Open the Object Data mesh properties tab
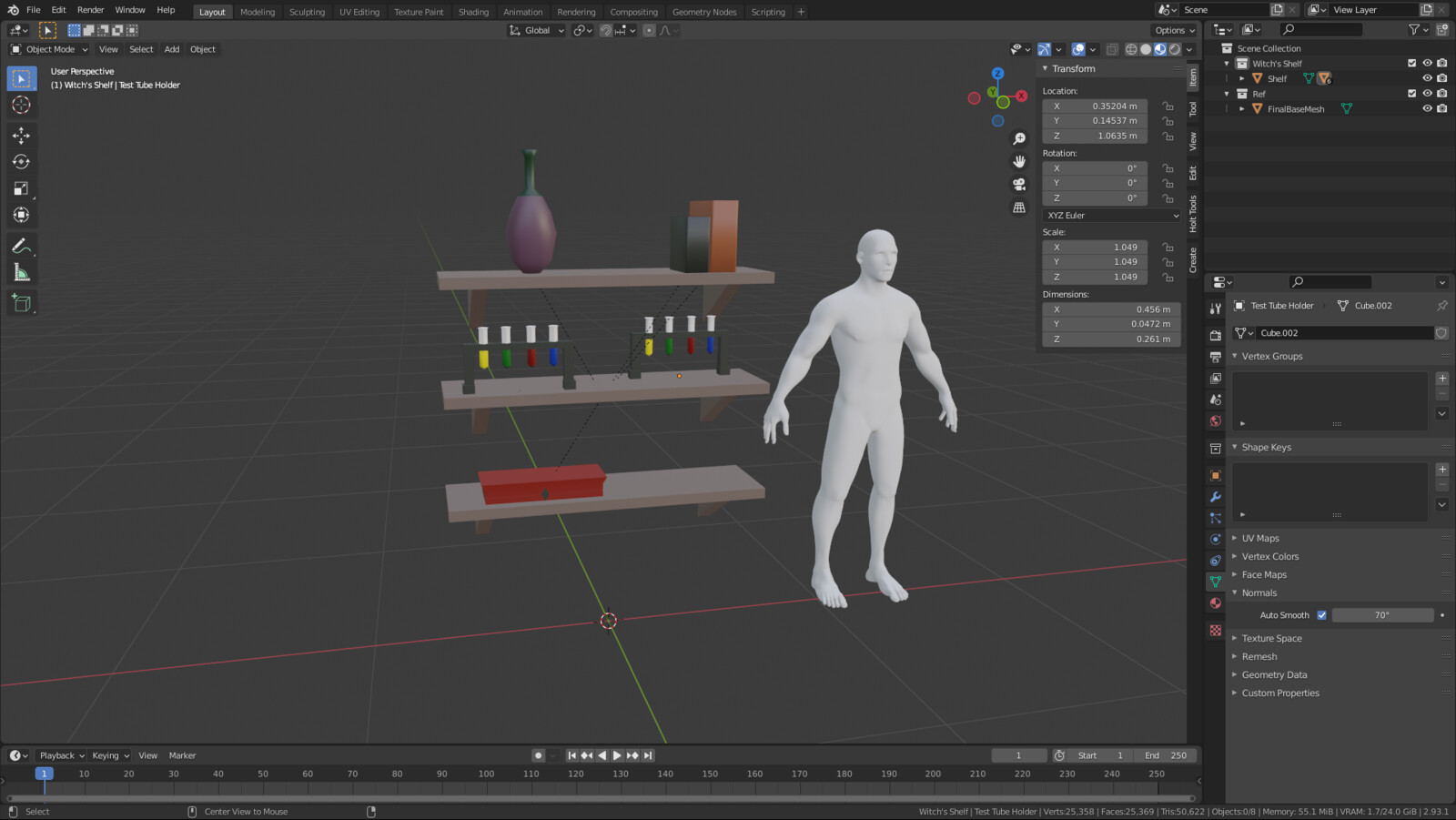1456x820 pixels. (1216, 582)
